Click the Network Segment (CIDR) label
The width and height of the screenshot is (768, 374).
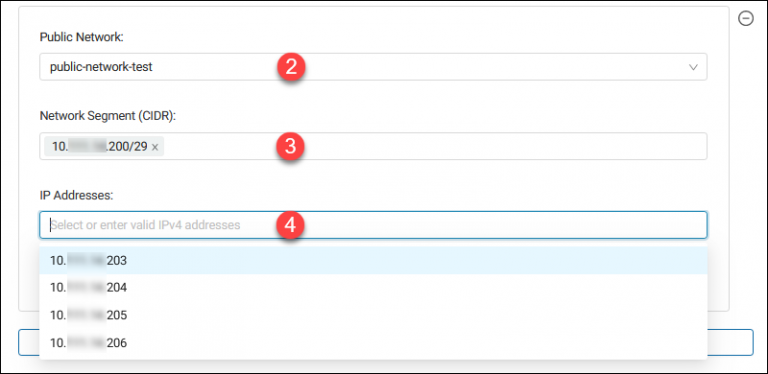[x=106, y=117]
